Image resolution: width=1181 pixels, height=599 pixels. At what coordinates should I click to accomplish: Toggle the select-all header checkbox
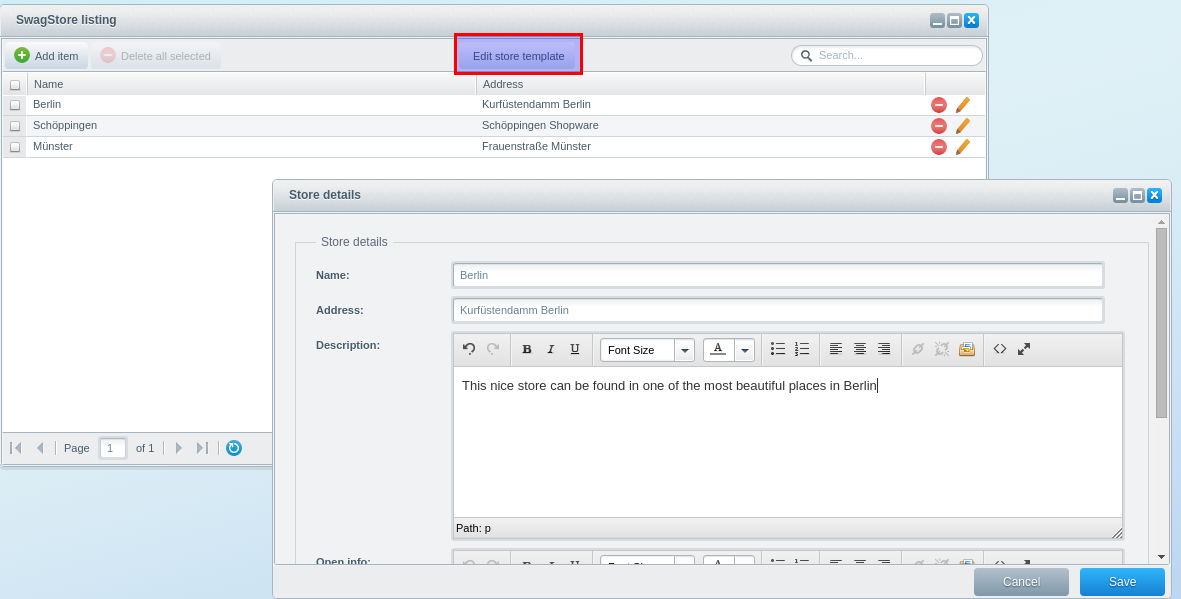[x=15, y=85]
